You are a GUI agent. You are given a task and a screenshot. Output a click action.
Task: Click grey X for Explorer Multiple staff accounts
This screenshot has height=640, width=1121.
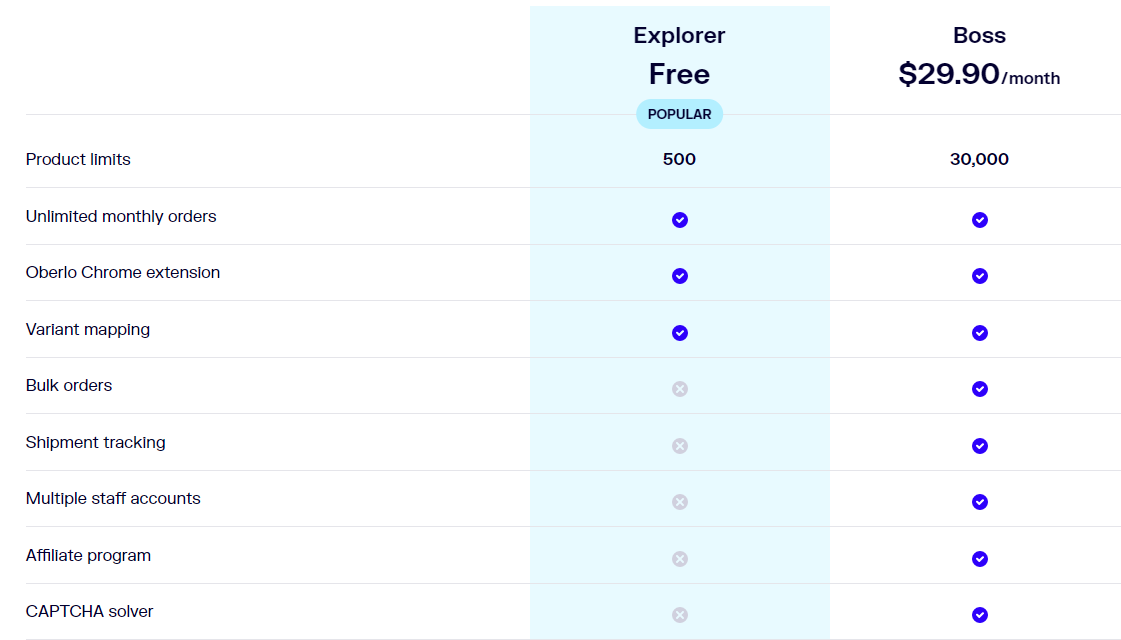(x=680, y=502)
